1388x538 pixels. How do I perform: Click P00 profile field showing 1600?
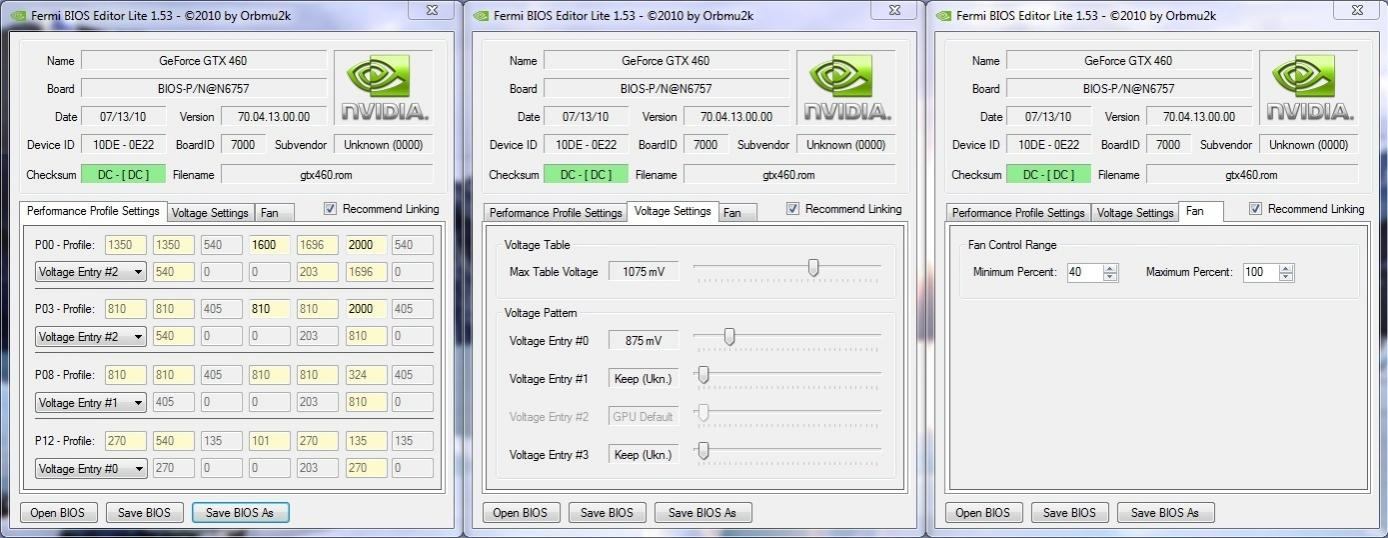pyautogui.click(x=270, y=245)
